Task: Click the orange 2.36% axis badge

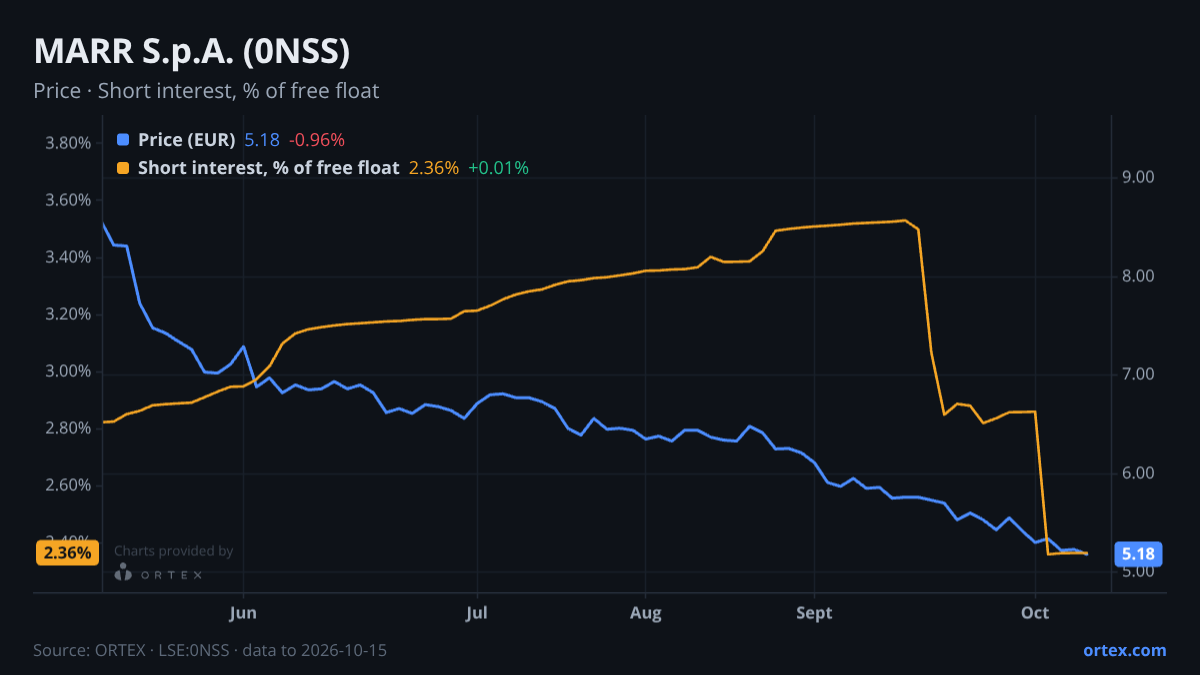Action: [x=67, y=552]
